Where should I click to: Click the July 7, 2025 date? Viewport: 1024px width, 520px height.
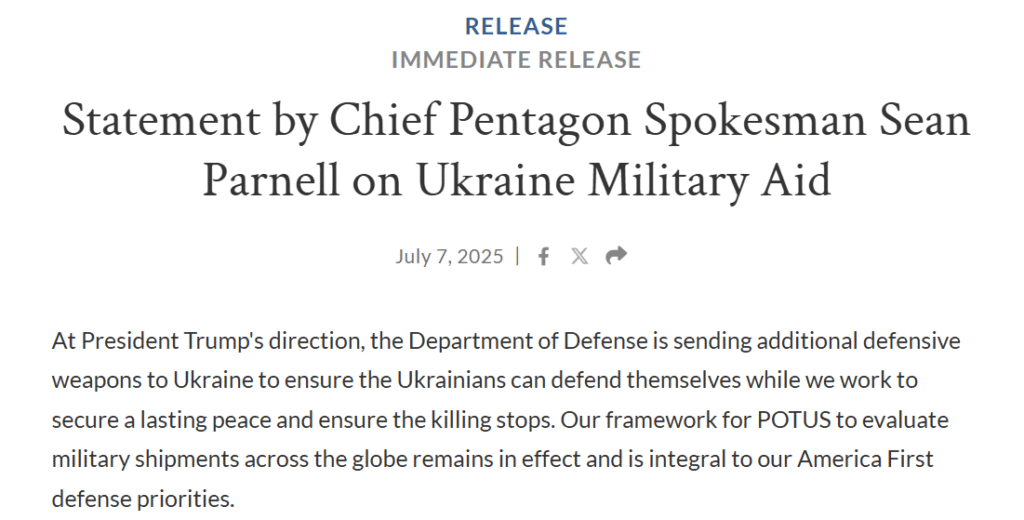tap(449, 256)
